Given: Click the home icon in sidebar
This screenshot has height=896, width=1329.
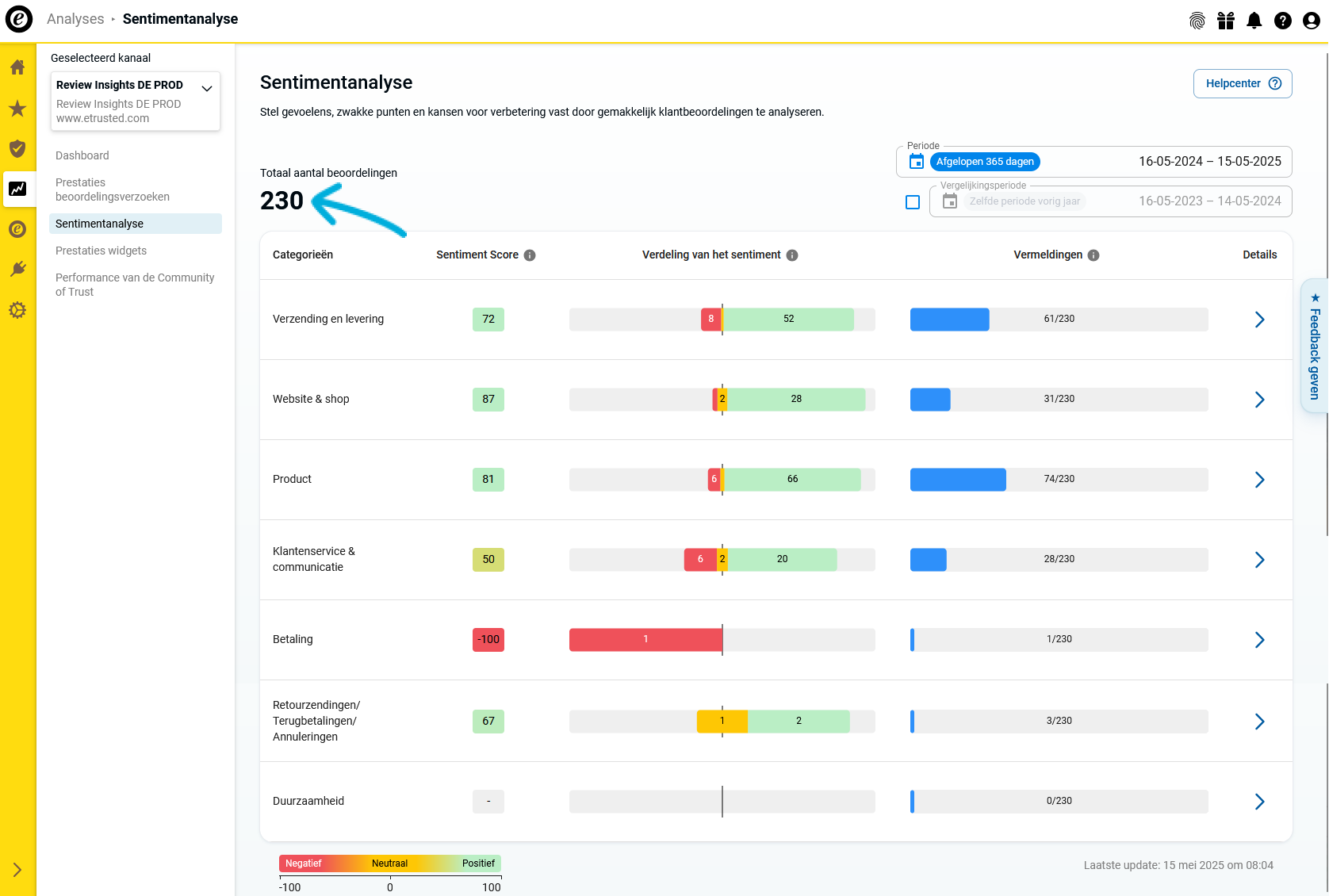Looking at the screenshot, I should (17, 67).
